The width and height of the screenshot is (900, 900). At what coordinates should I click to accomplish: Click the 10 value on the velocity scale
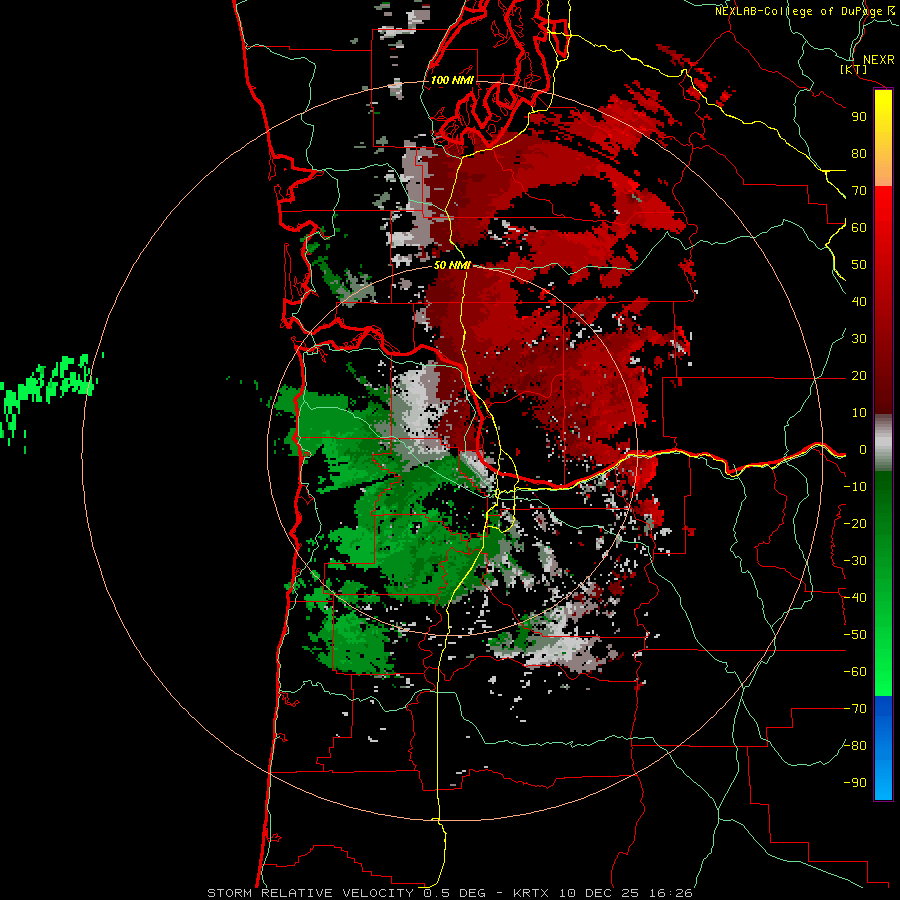point(859,413)
